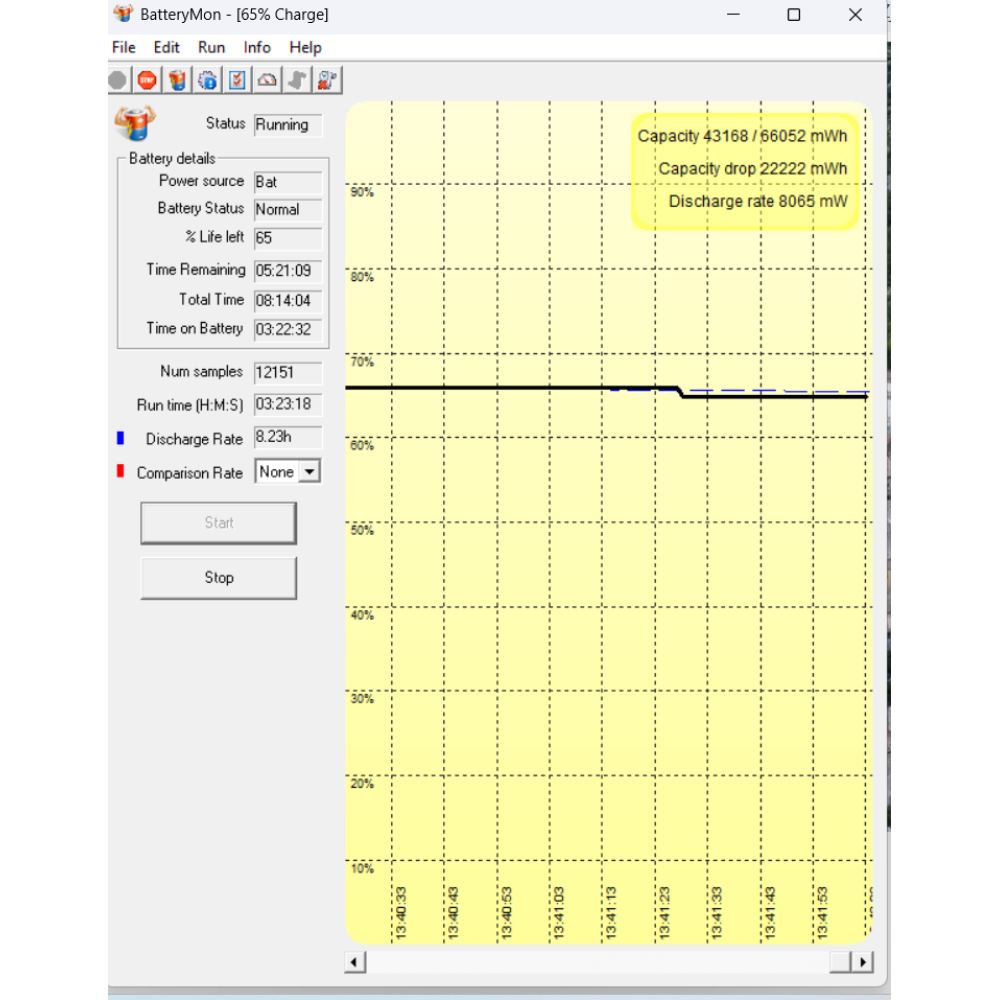Click the checklist toolbar icon

point(237,80)
